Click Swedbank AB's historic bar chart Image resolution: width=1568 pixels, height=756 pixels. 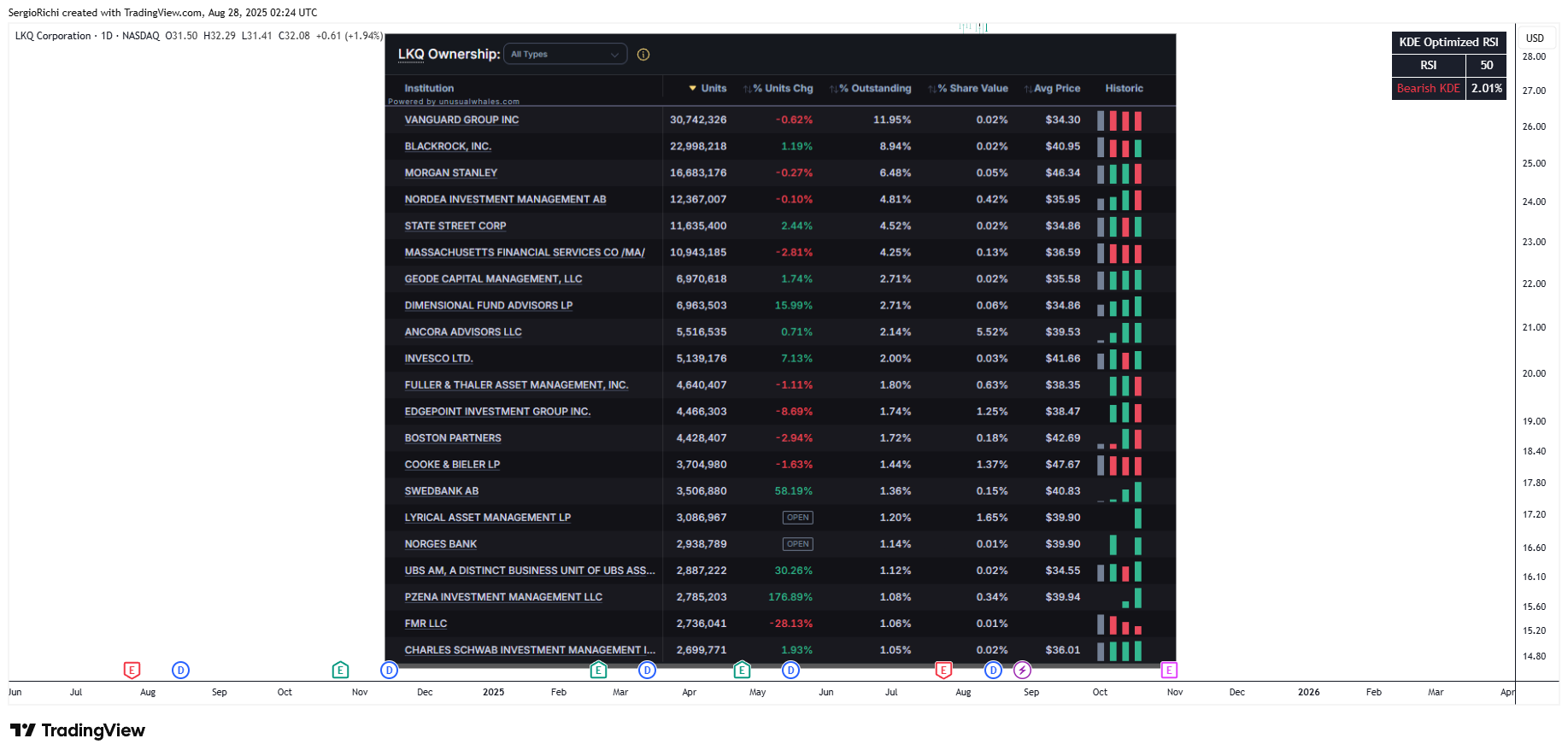click(x=1119, y=491)
